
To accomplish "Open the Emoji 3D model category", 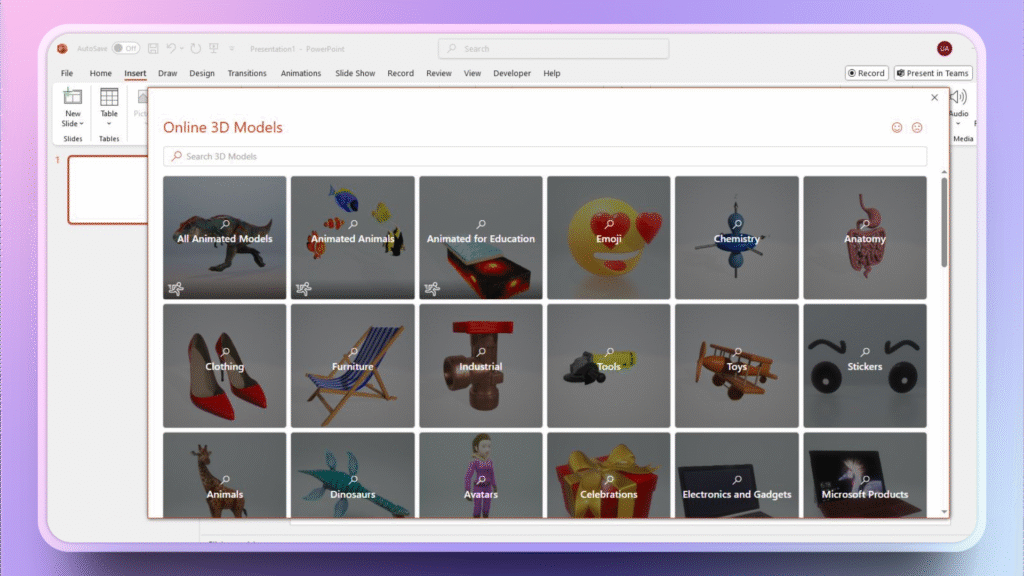I will point(609,238).
